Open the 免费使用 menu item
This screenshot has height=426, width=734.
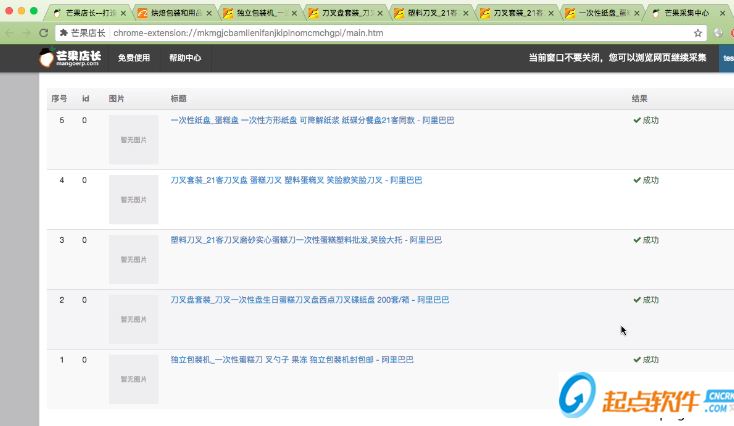134,58
